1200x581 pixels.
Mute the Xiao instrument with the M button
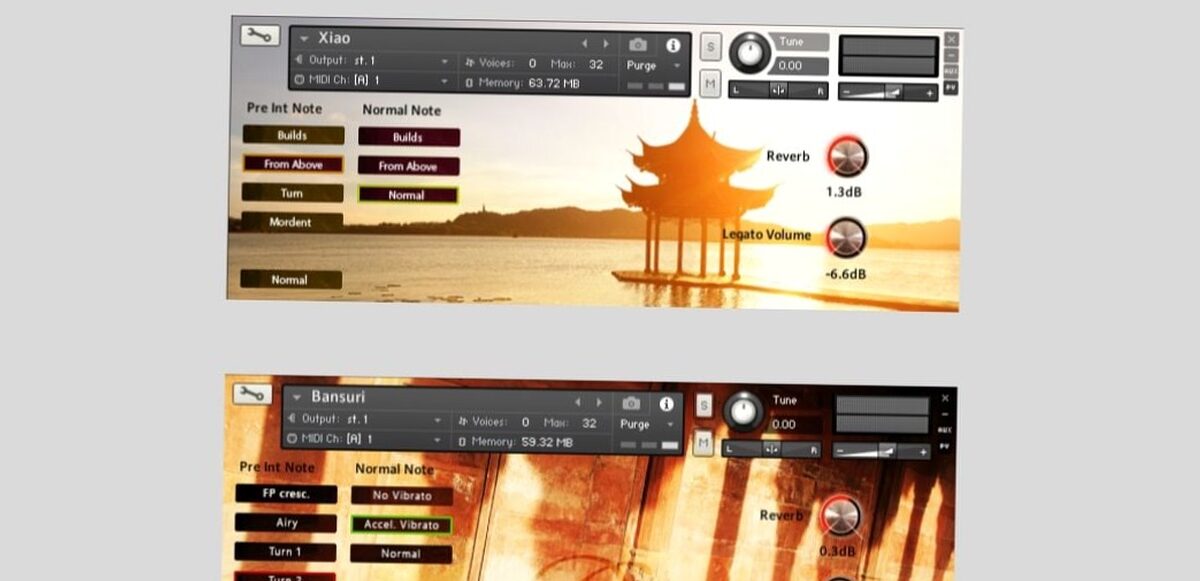711,85
